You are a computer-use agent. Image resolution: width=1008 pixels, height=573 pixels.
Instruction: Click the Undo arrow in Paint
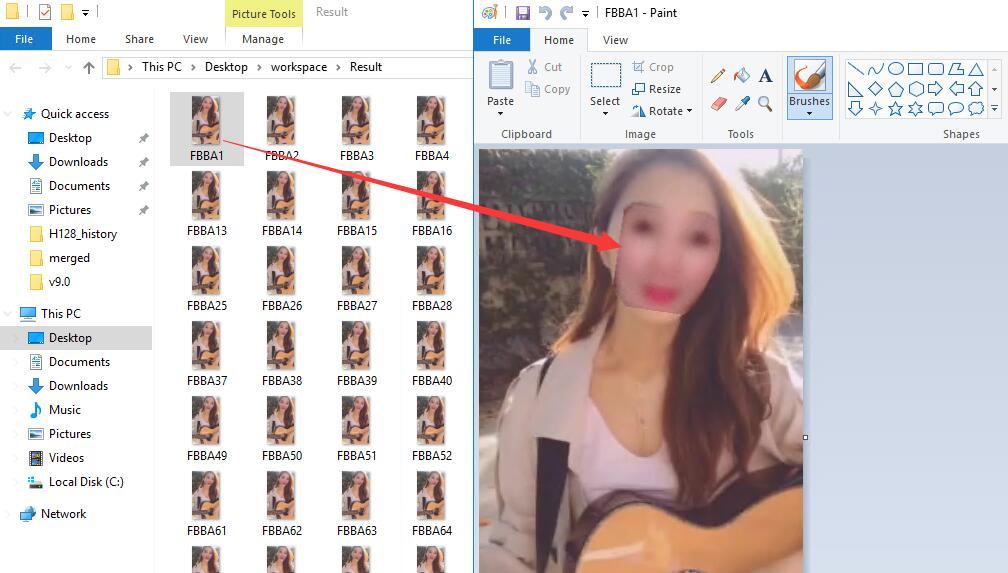pos(545,12)
